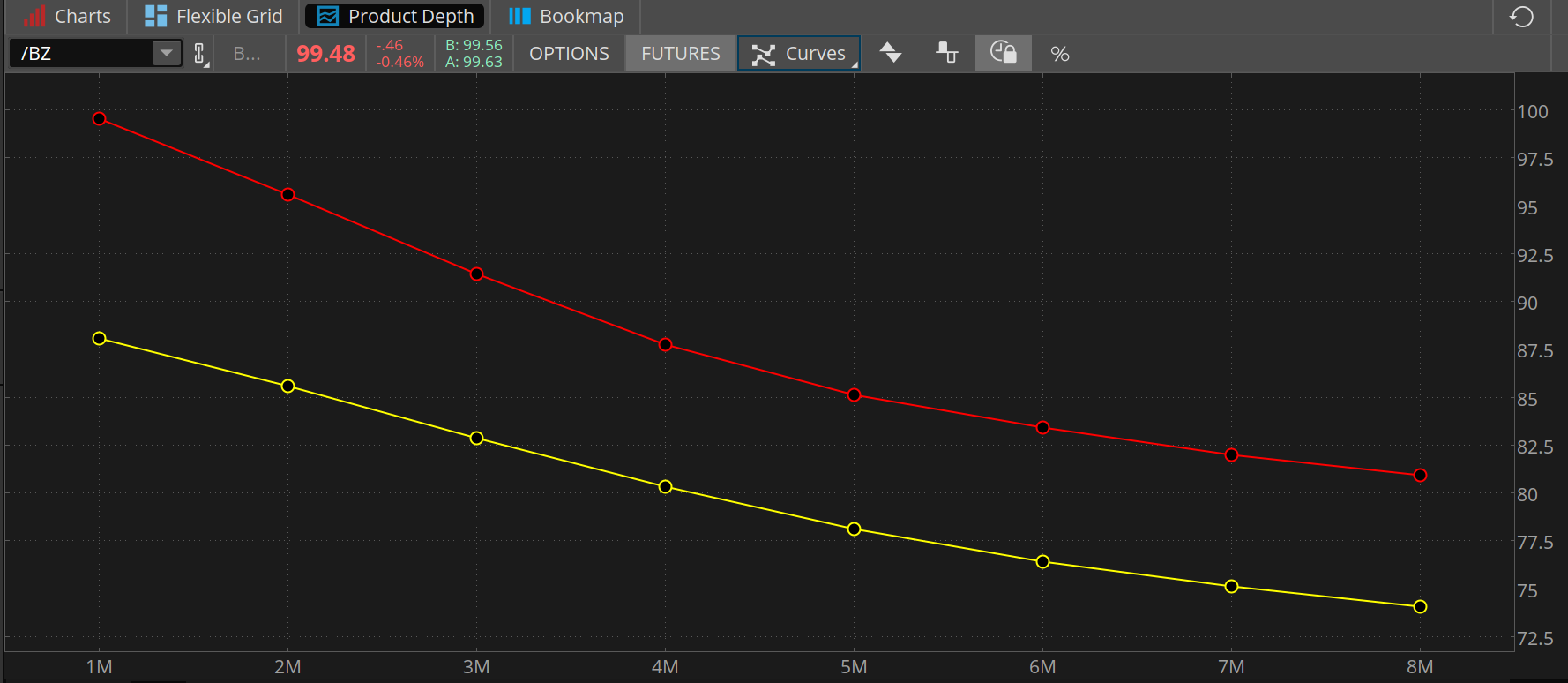Click the truncated B... description label
The width and height of the screenshot is (1568, 683).
point(247,54)
